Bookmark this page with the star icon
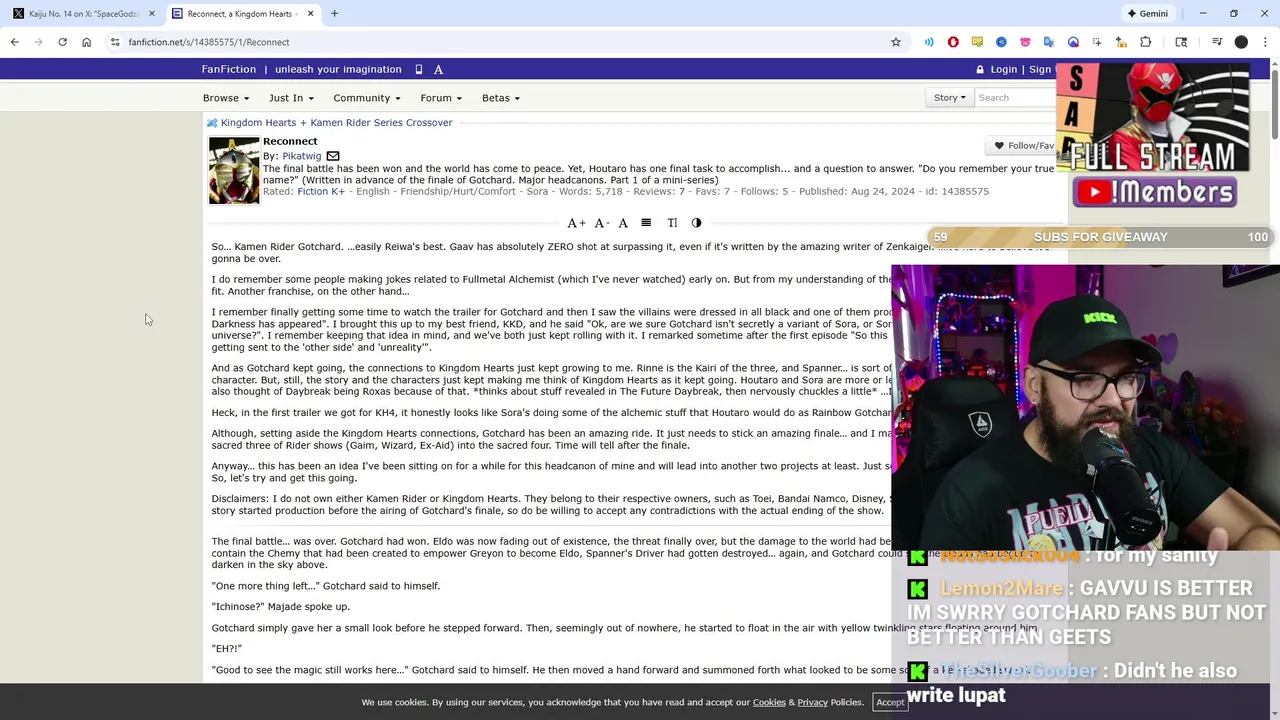This screenshot has height=720, width=1280. (x=896, y=42)
